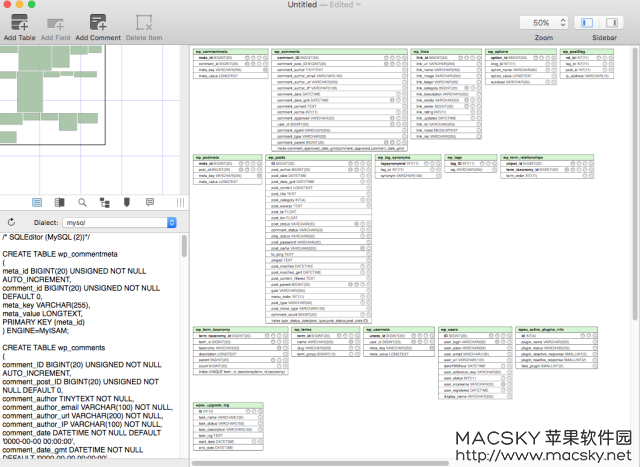640x467 pixels.
Task: Click the Delete Item toolbar icon
Action: (144, 23)
